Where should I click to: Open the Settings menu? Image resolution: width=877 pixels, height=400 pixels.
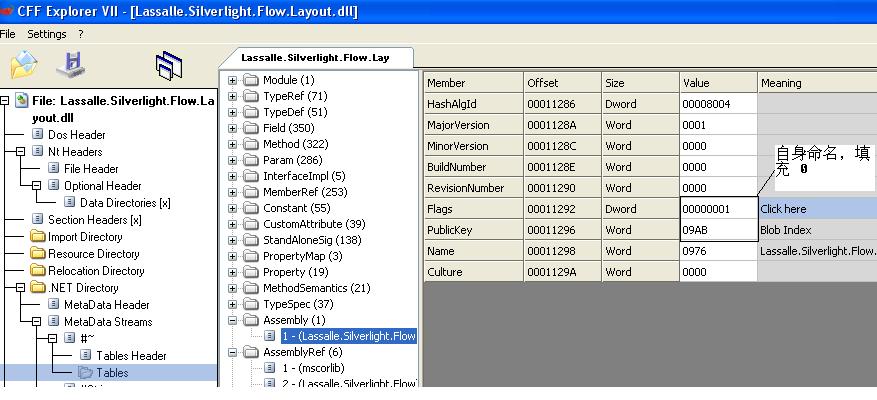(47, 34)
